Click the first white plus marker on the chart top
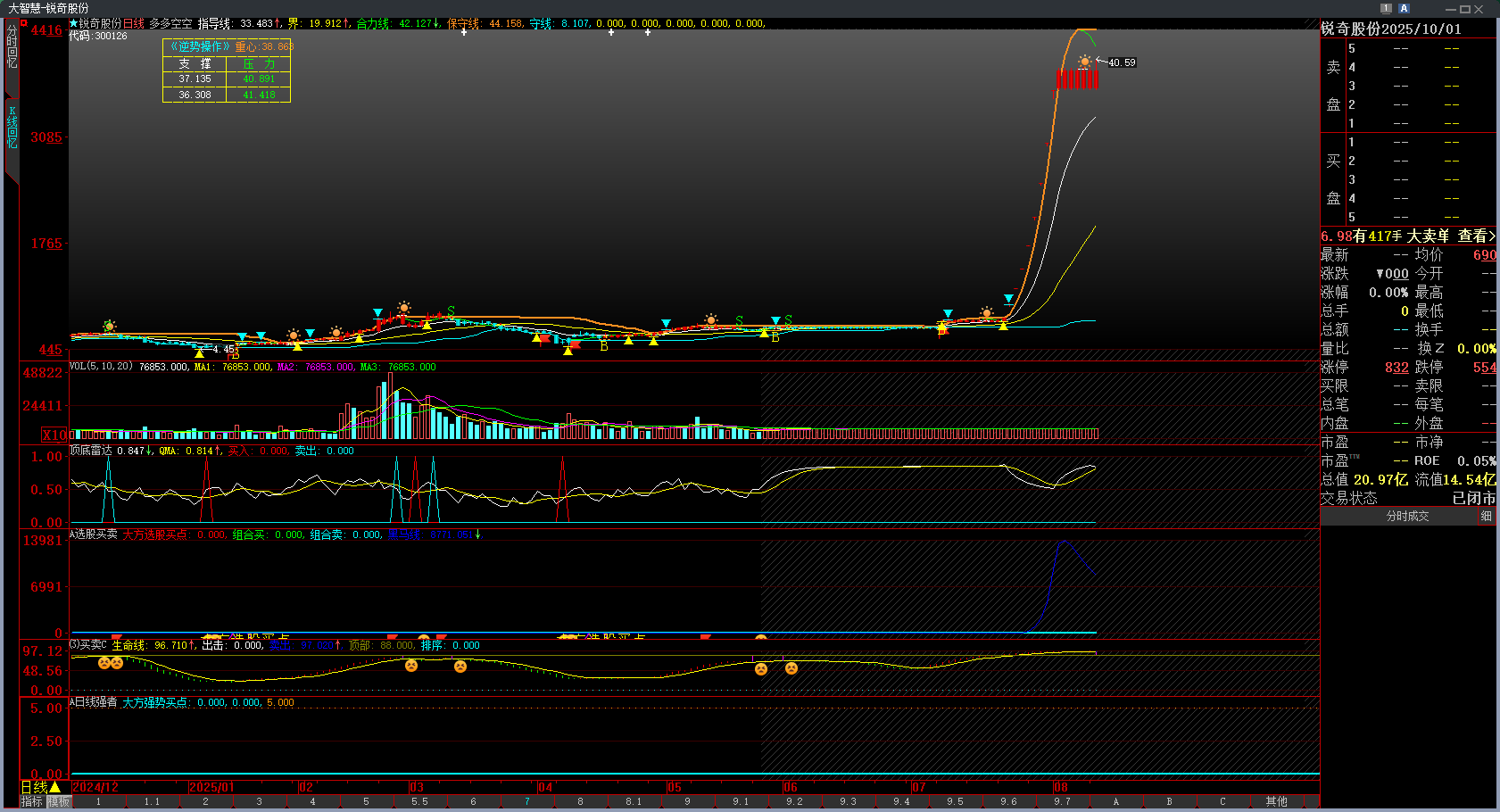 coord(463,32)
